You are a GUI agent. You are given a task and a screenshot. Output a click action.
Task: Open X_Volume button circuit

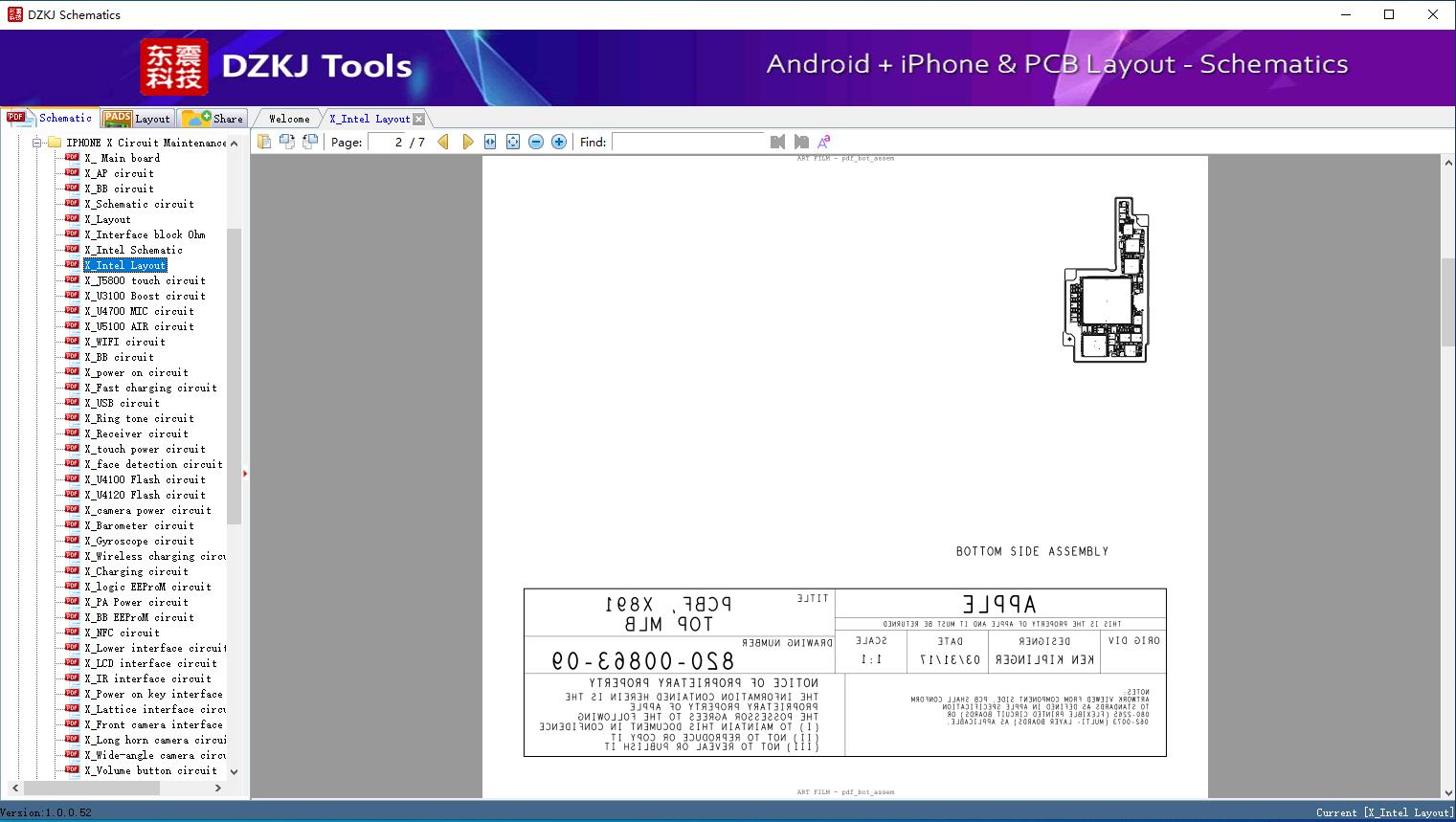(x=150, y=770)
